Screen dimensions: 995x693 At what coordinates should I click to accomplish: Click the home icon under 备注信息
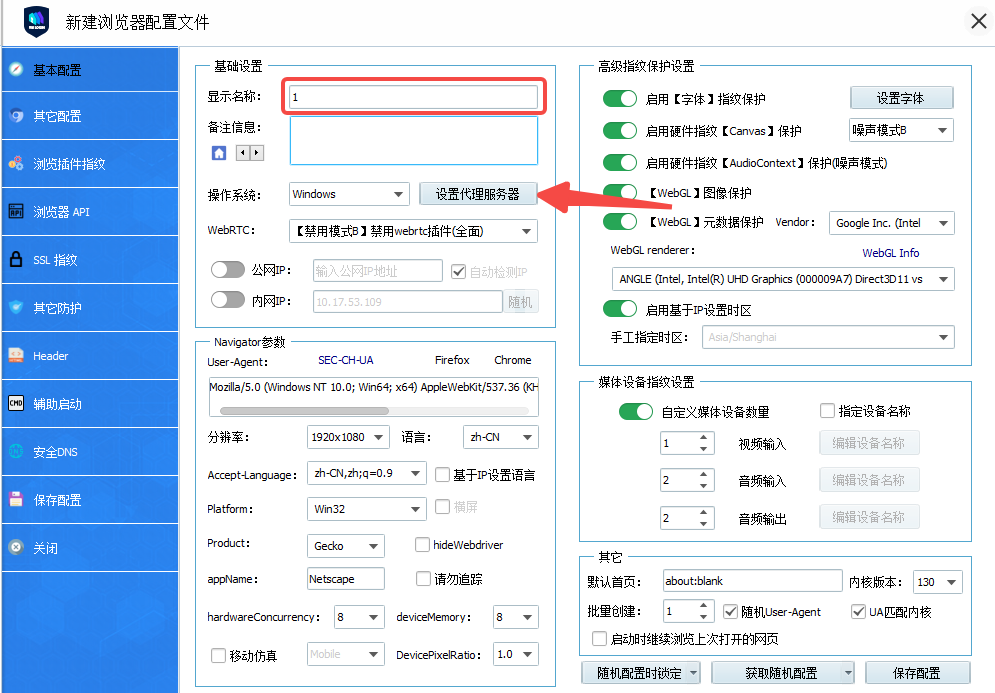[219, 153]
